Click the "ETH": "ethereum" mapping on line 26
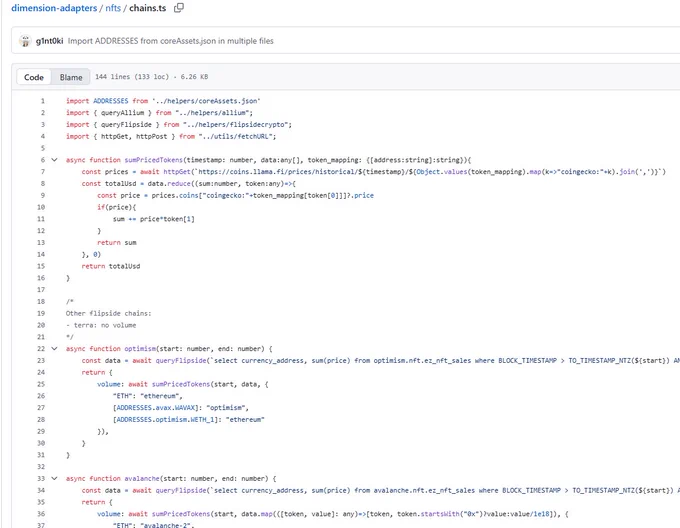Image resolution: width=680 pixels, height=528 pixels. pos(147,396)
